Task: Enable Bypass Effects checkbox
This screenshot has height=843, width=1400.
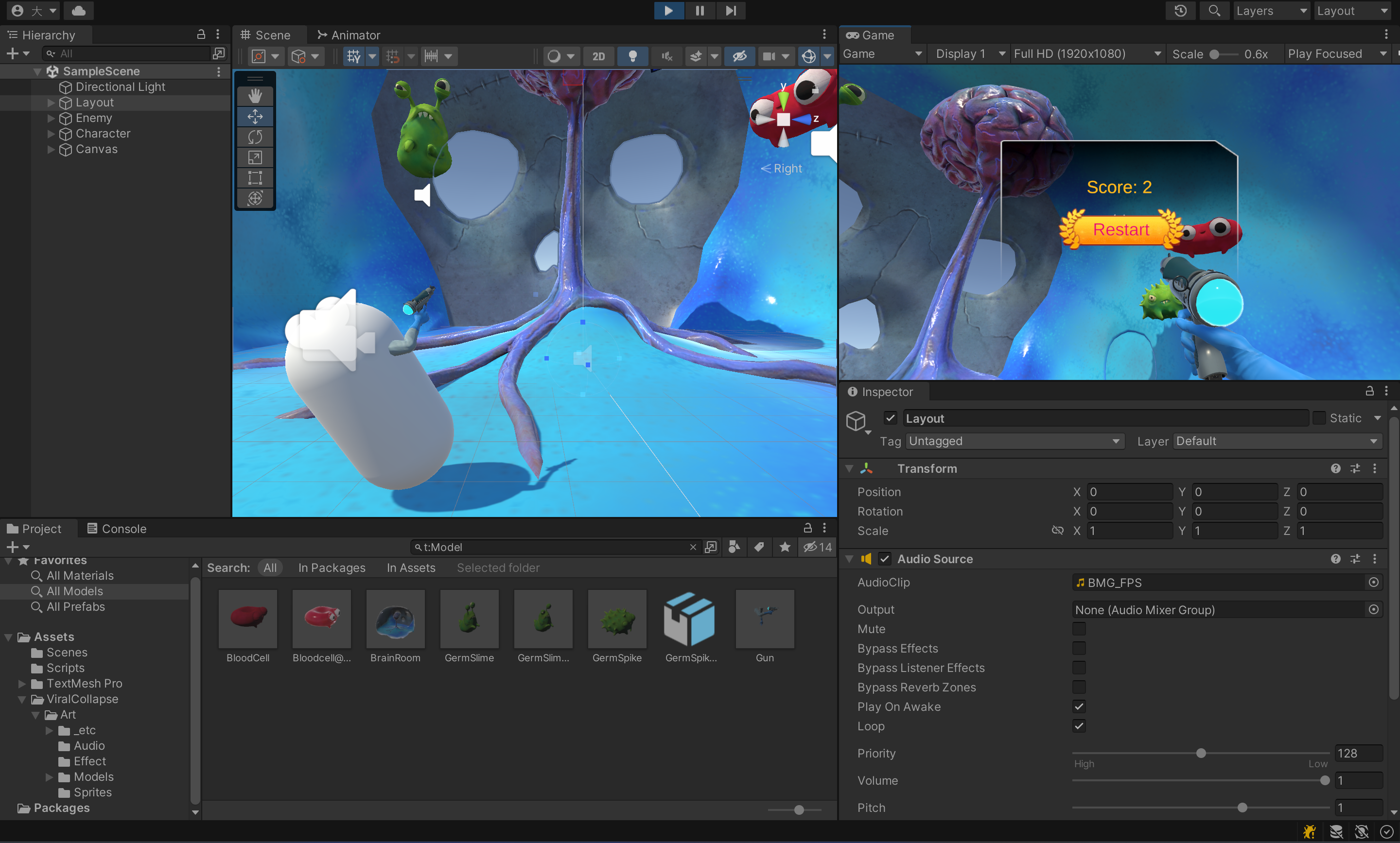Action: point(1078,648)
